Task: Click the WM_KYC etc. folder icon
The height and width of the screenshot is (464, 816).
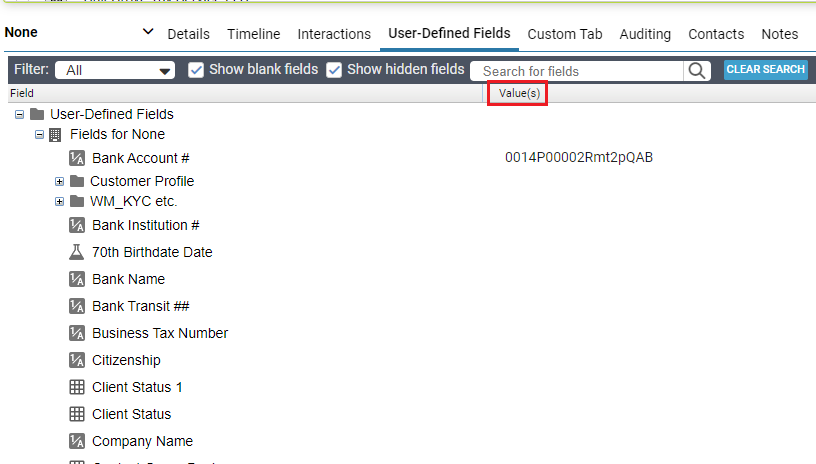Action: (x=77, y=201)
